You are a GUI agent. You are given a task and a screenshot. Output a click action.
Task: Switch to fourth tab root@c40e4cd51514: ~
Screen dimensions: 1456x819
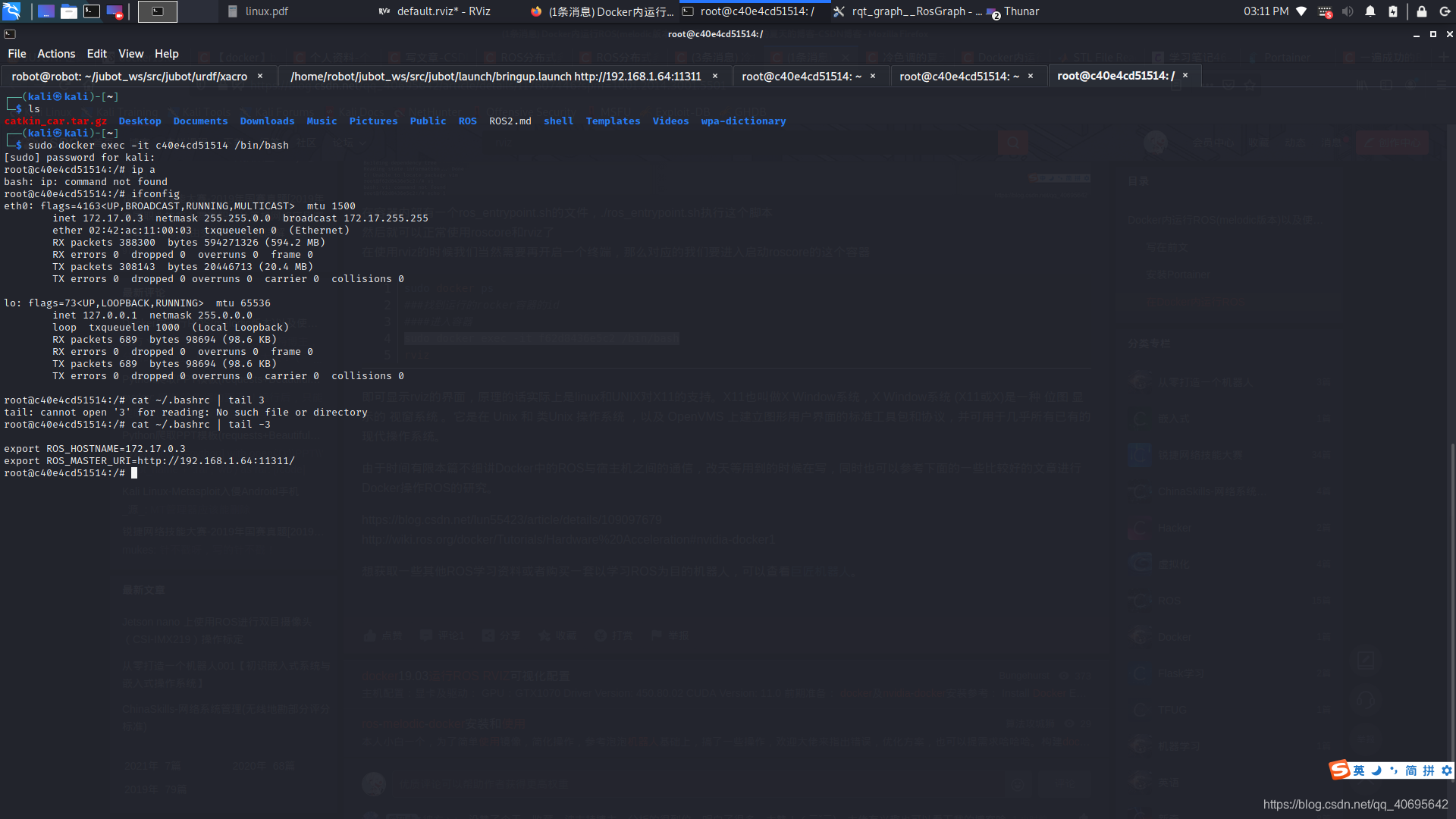tap(968, 76)
